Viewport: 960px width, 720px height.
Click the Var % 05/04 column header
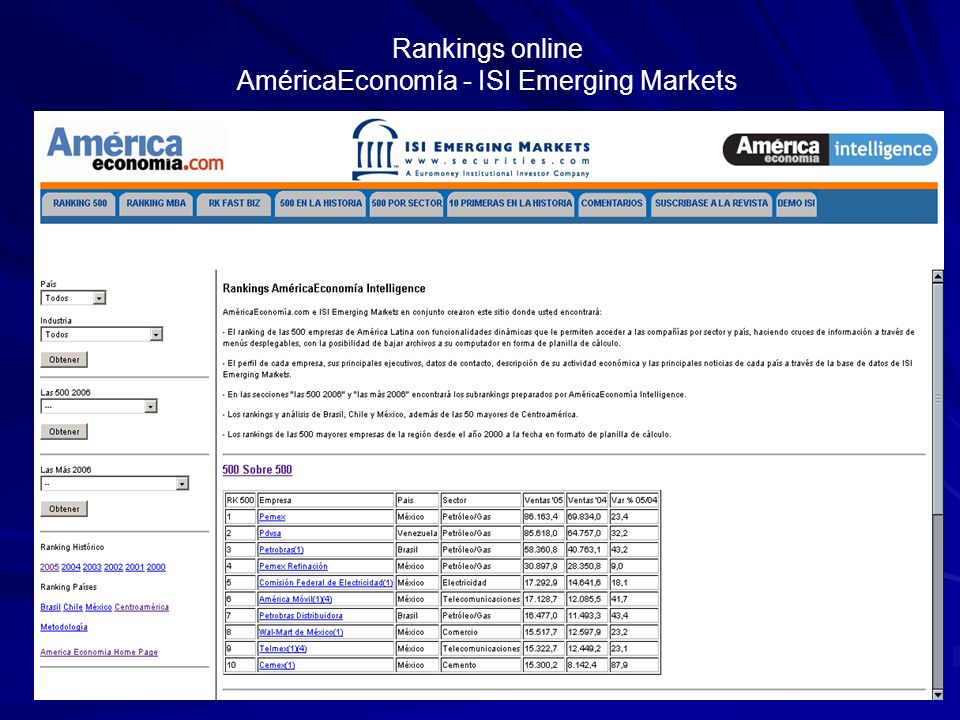(634, 500)
